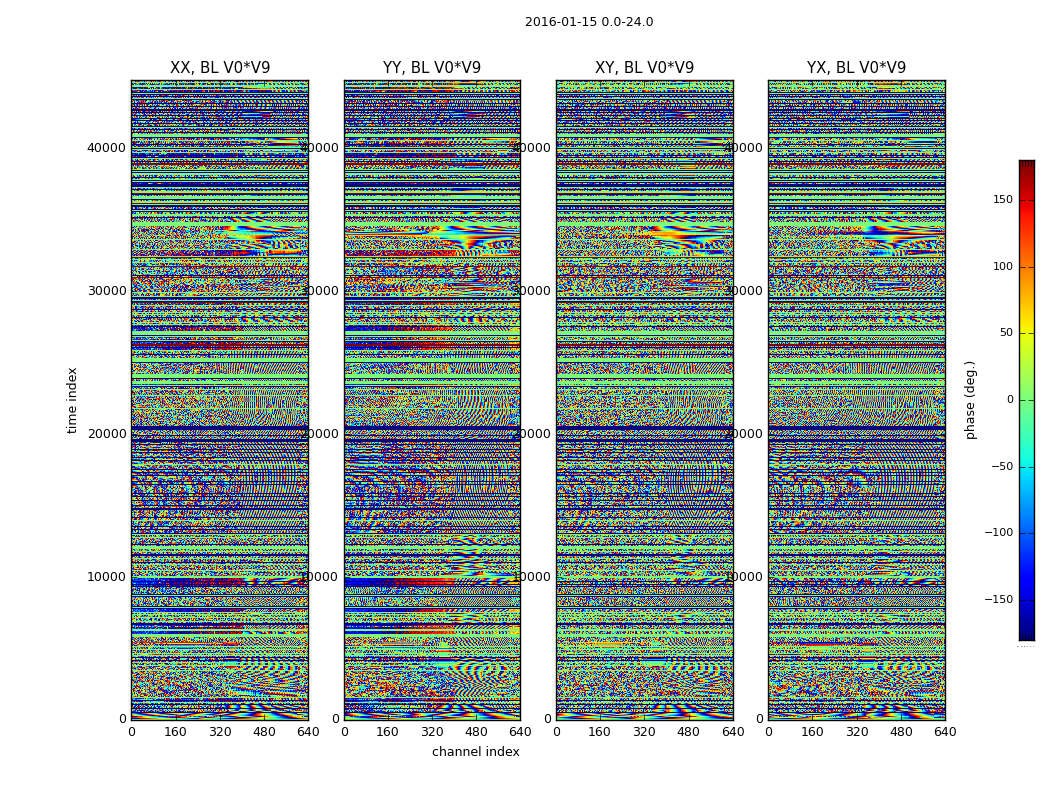1050x800 pixels.
Task: Click the YY, BL V0*V9 subplot title
Action: click(x=432, y=68)
